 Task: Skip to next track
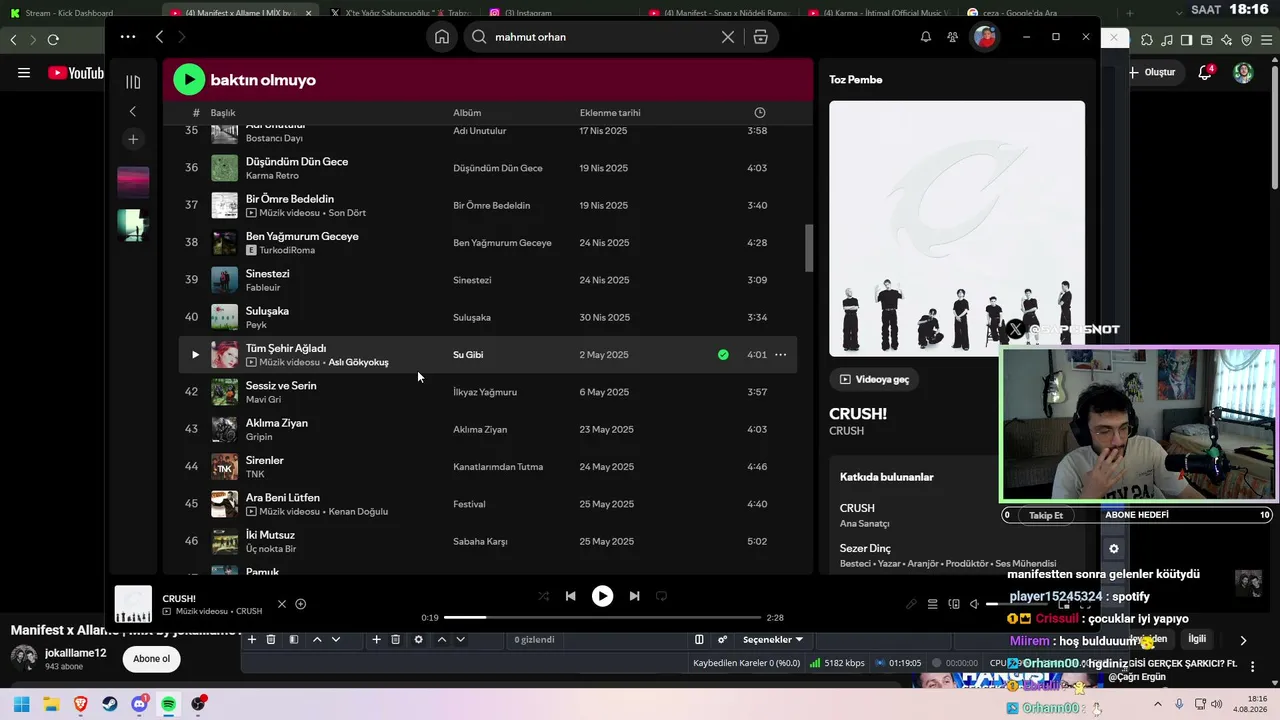coord(634,596)
